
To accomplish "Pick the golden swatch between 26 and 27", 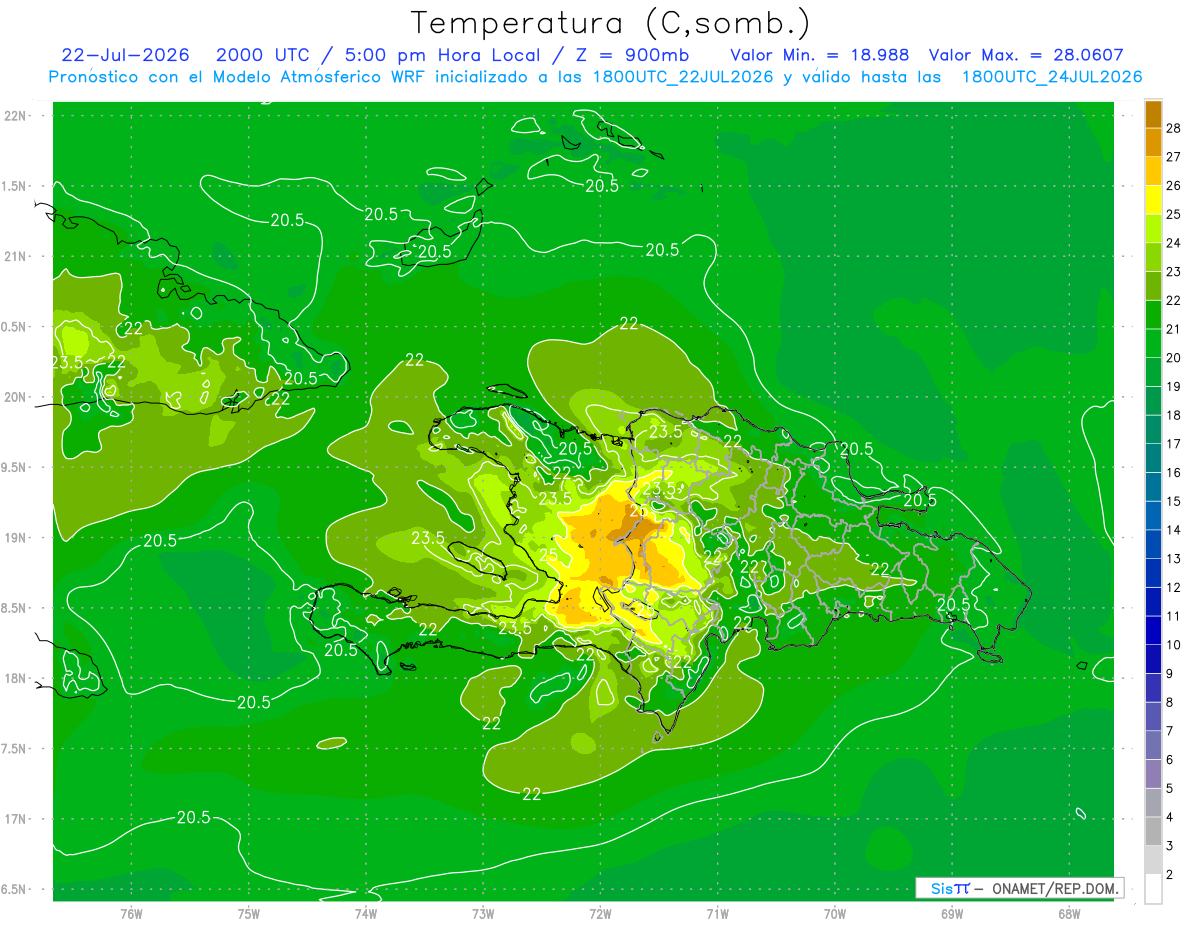I will click(x=1153, y=172).
